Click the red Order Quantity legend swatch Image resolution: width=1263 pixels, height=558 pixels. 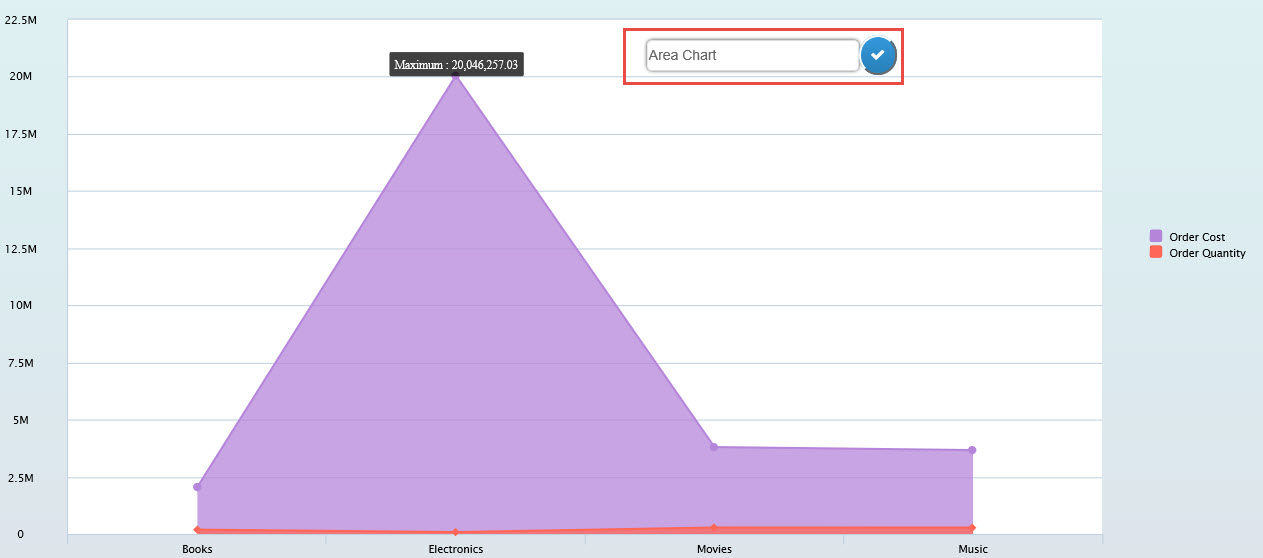(x=1156, y=253)
